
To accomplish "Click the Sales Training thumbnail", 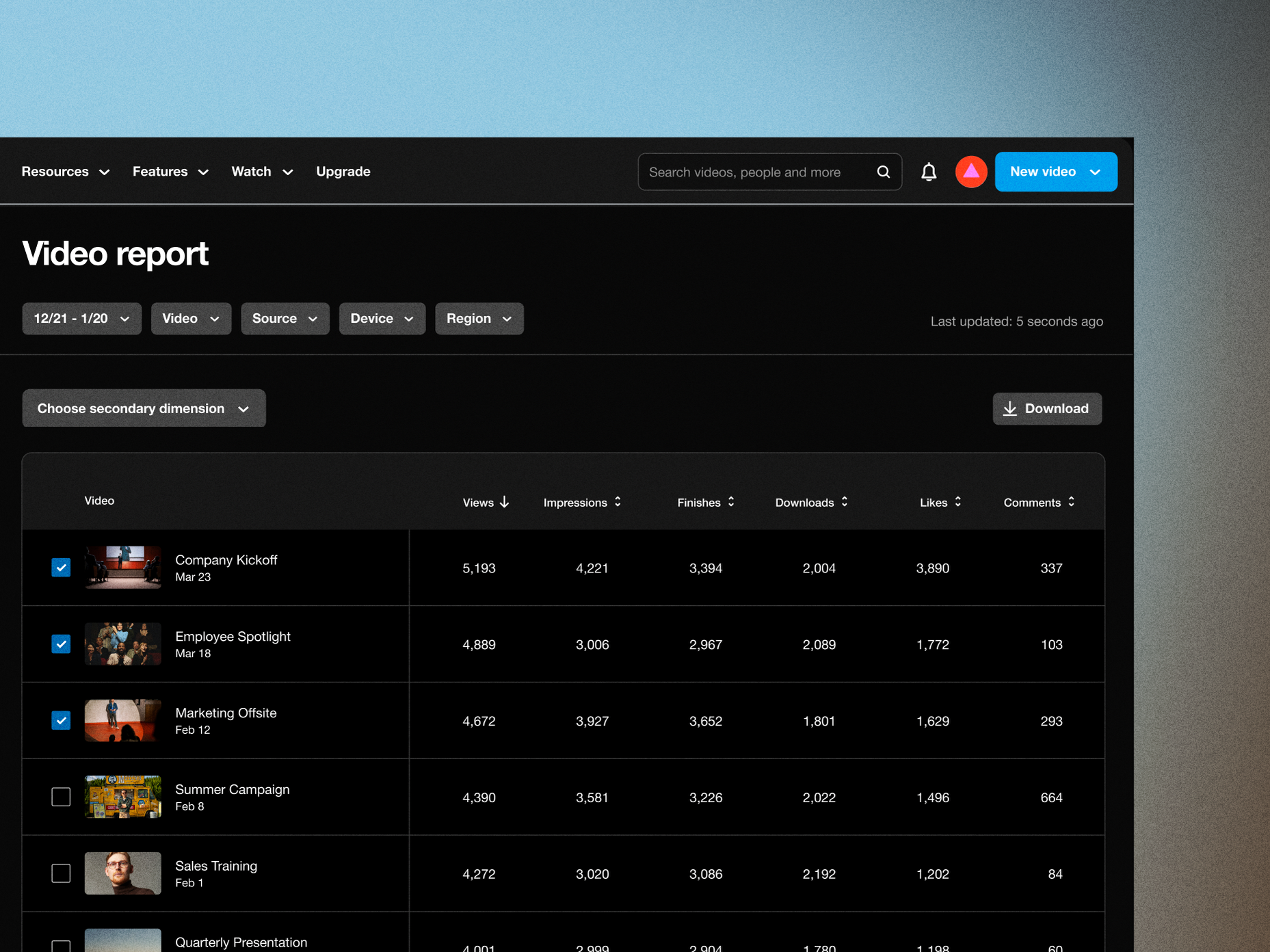I will (x=123, y=874).
